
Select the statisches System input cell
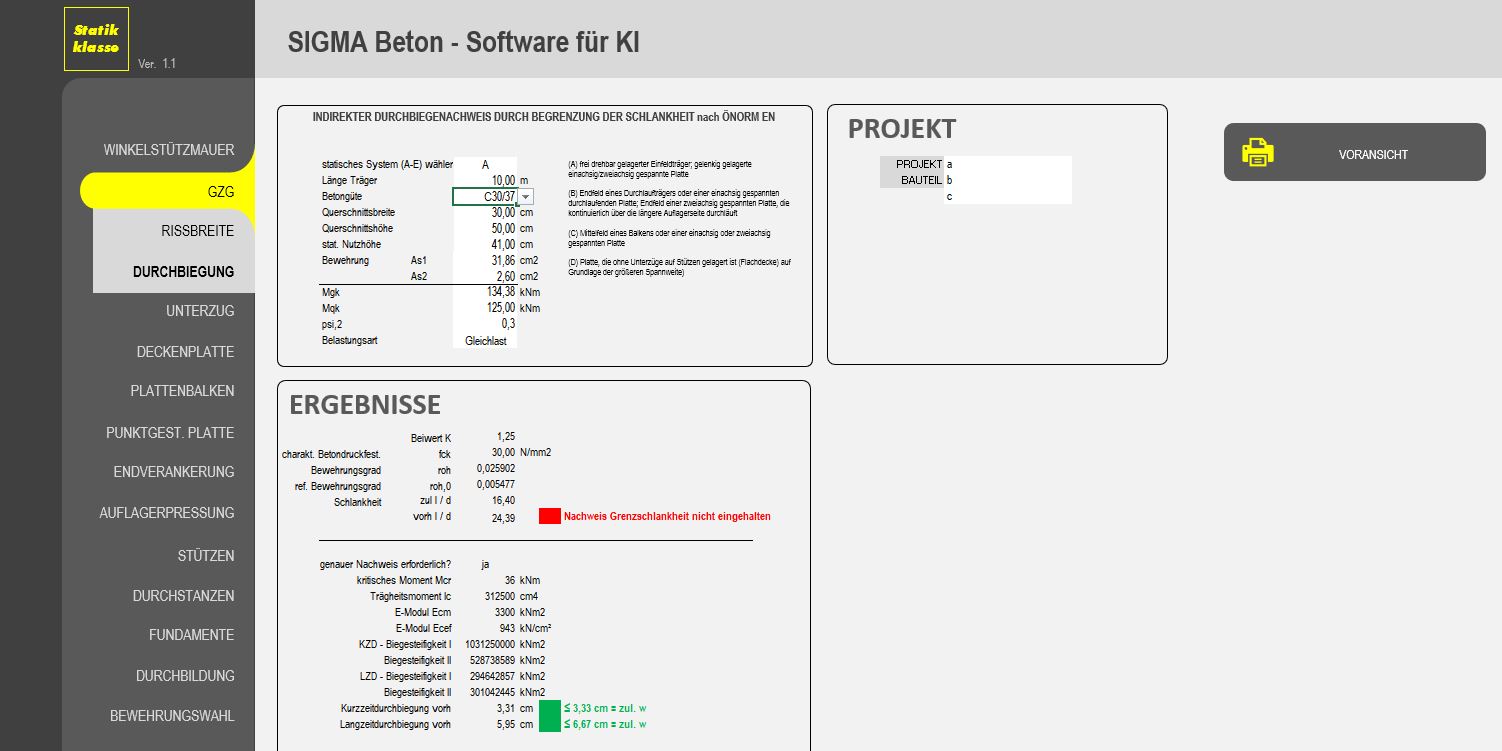pyautogui.click(x=486, y=164)
